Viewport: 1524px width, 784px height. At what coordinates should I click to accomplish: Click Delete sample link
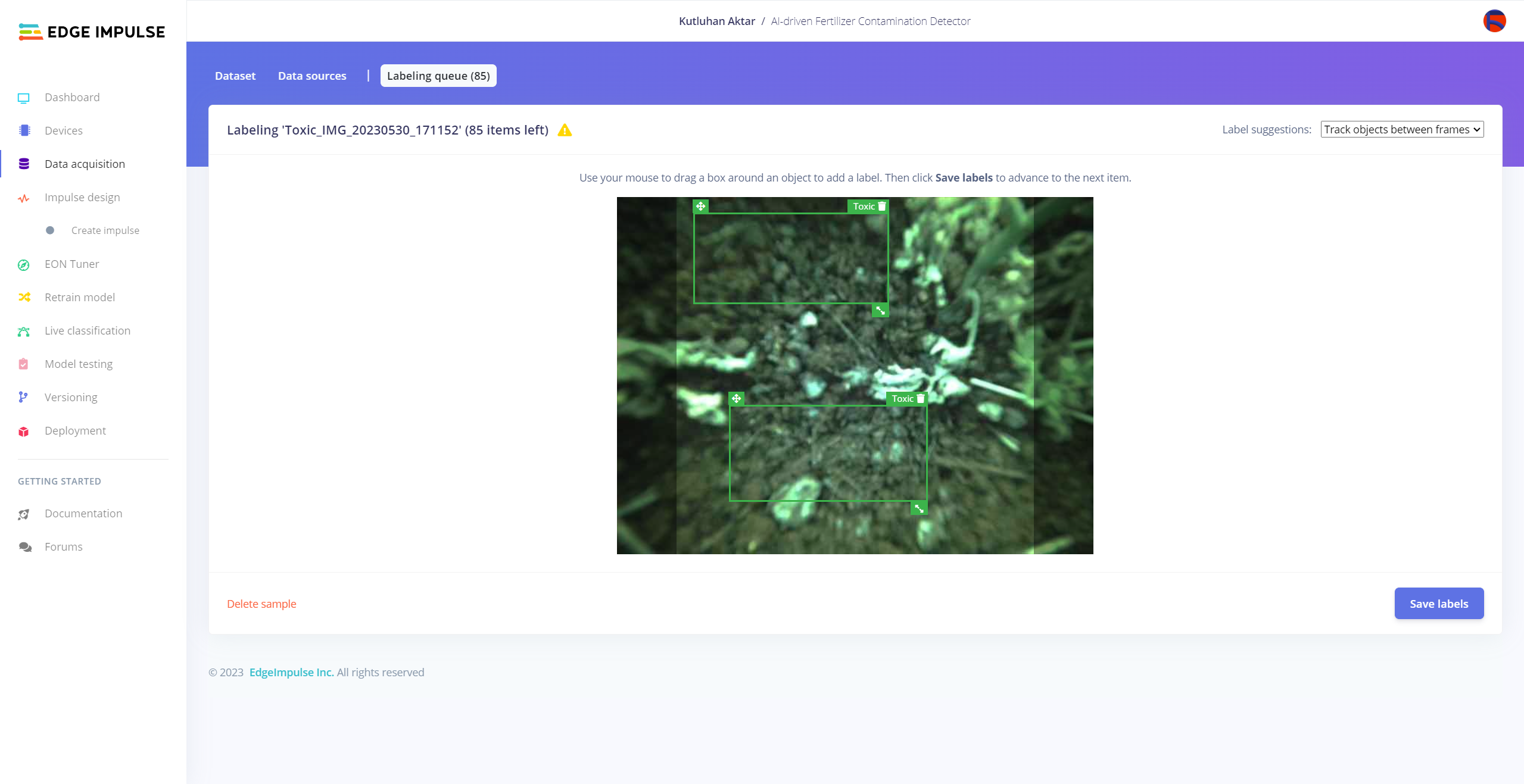point(261,604)
